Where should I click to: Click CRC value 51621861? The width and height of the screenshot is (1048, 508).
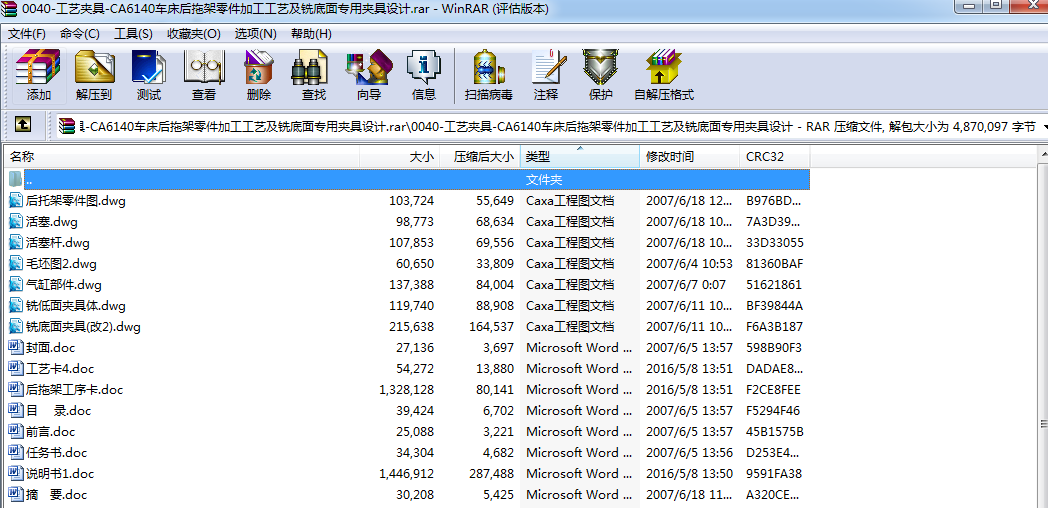(774, 285)
